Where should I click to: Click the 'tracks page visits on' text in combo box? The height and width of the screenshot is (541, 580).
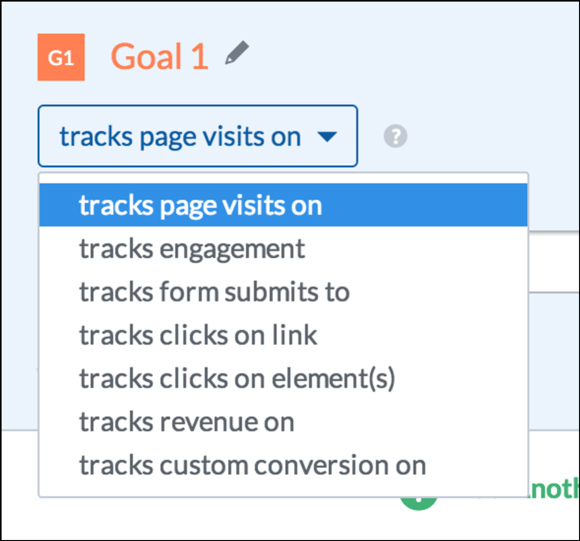pos(180,137)
